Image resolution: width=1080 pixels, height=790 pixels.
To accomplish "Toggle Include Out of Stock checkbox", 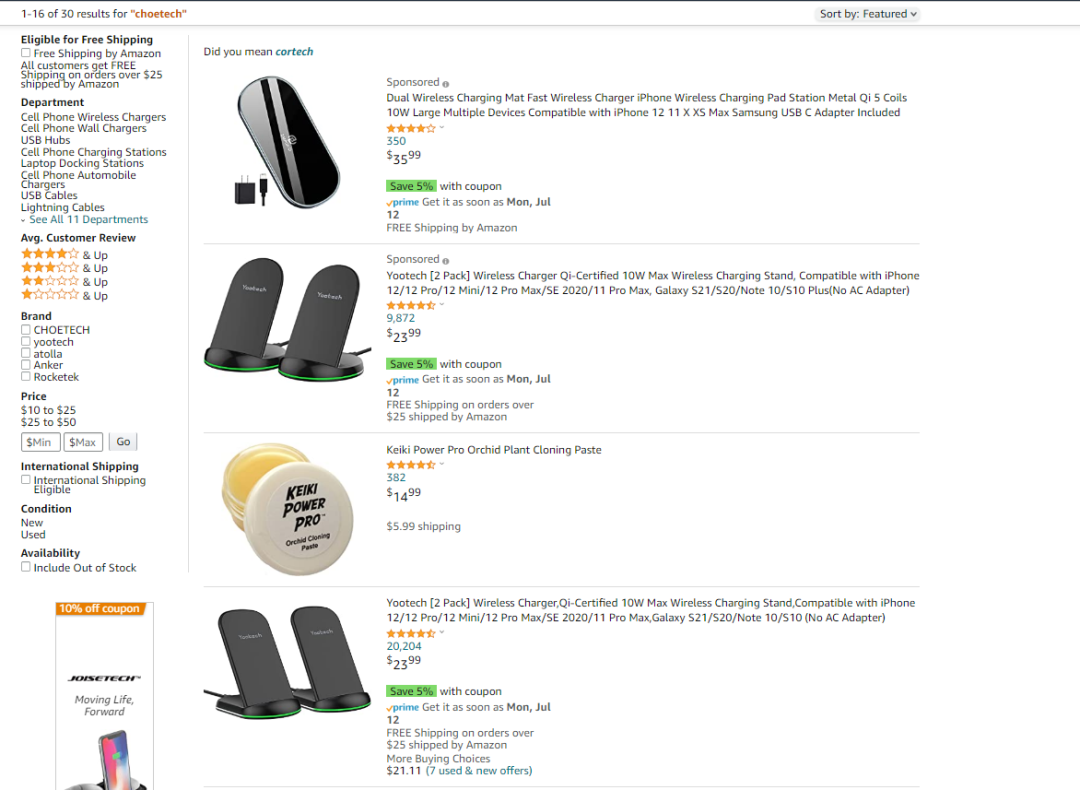I will tap(26, 567).
